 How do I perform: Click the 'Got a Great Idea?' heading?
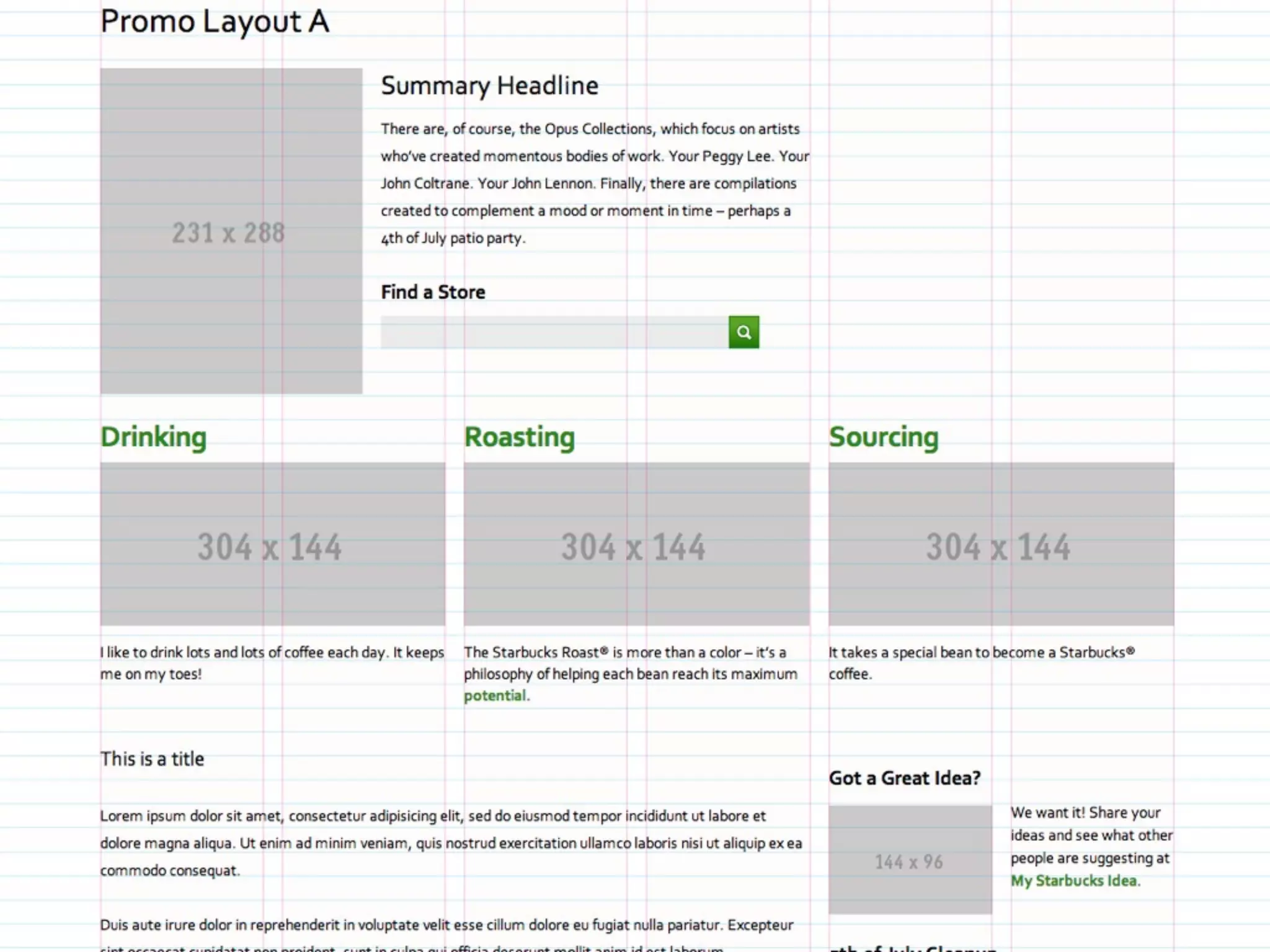pos(905,778)
